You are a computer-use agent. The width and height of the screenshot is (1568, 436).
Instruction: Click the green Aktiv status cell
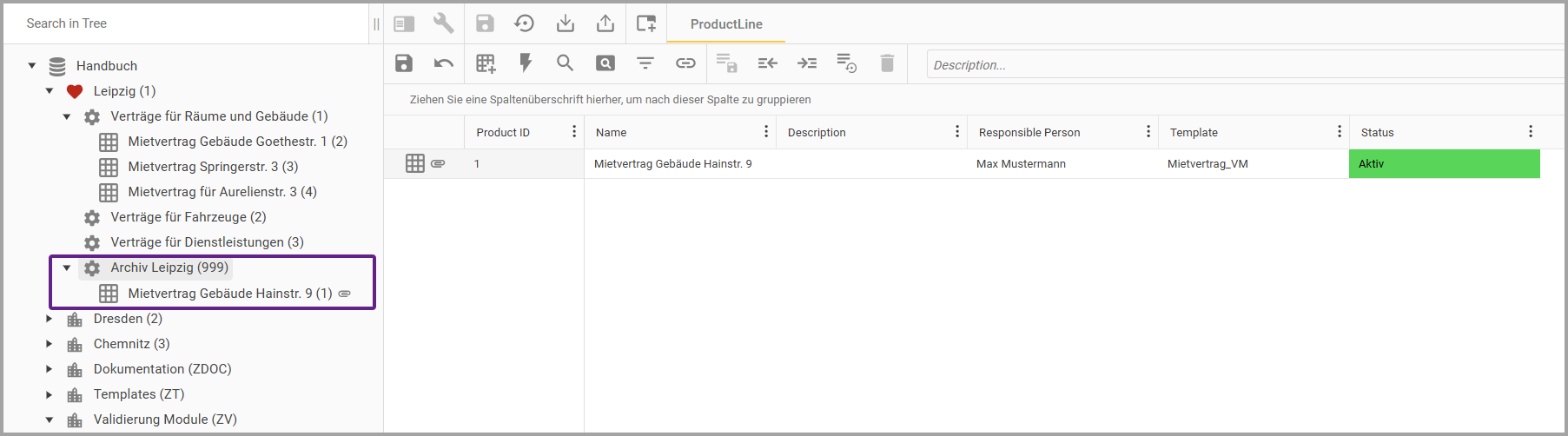[1444, 164]
